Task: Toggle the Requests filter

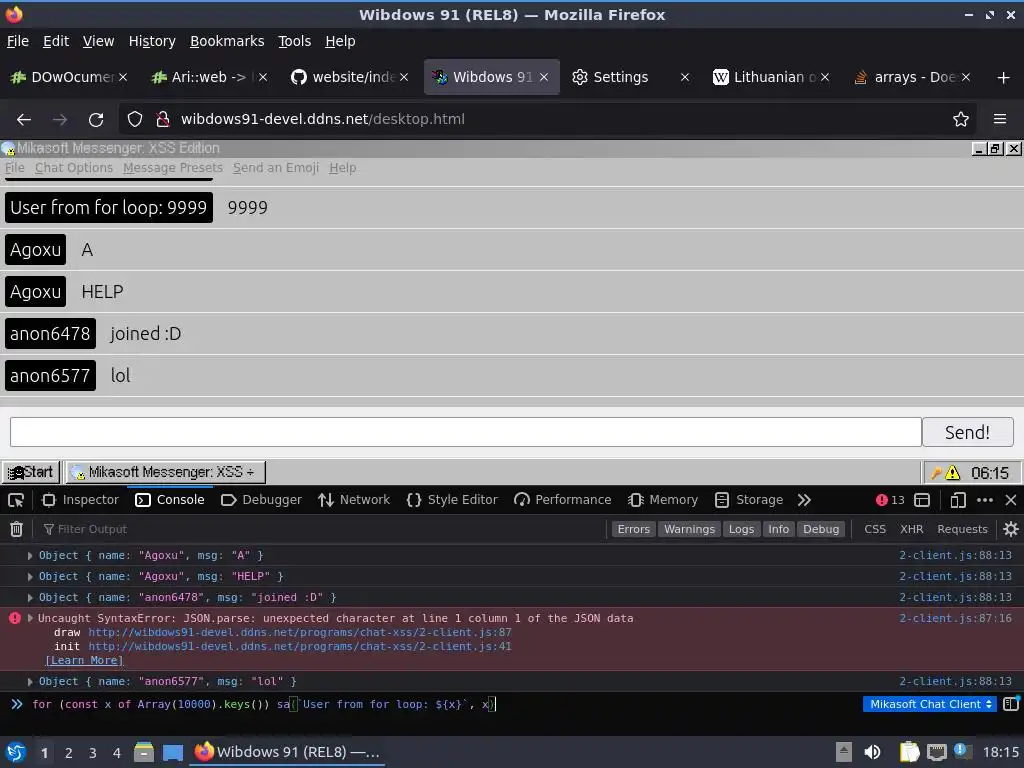Action: tap(962, 529)
